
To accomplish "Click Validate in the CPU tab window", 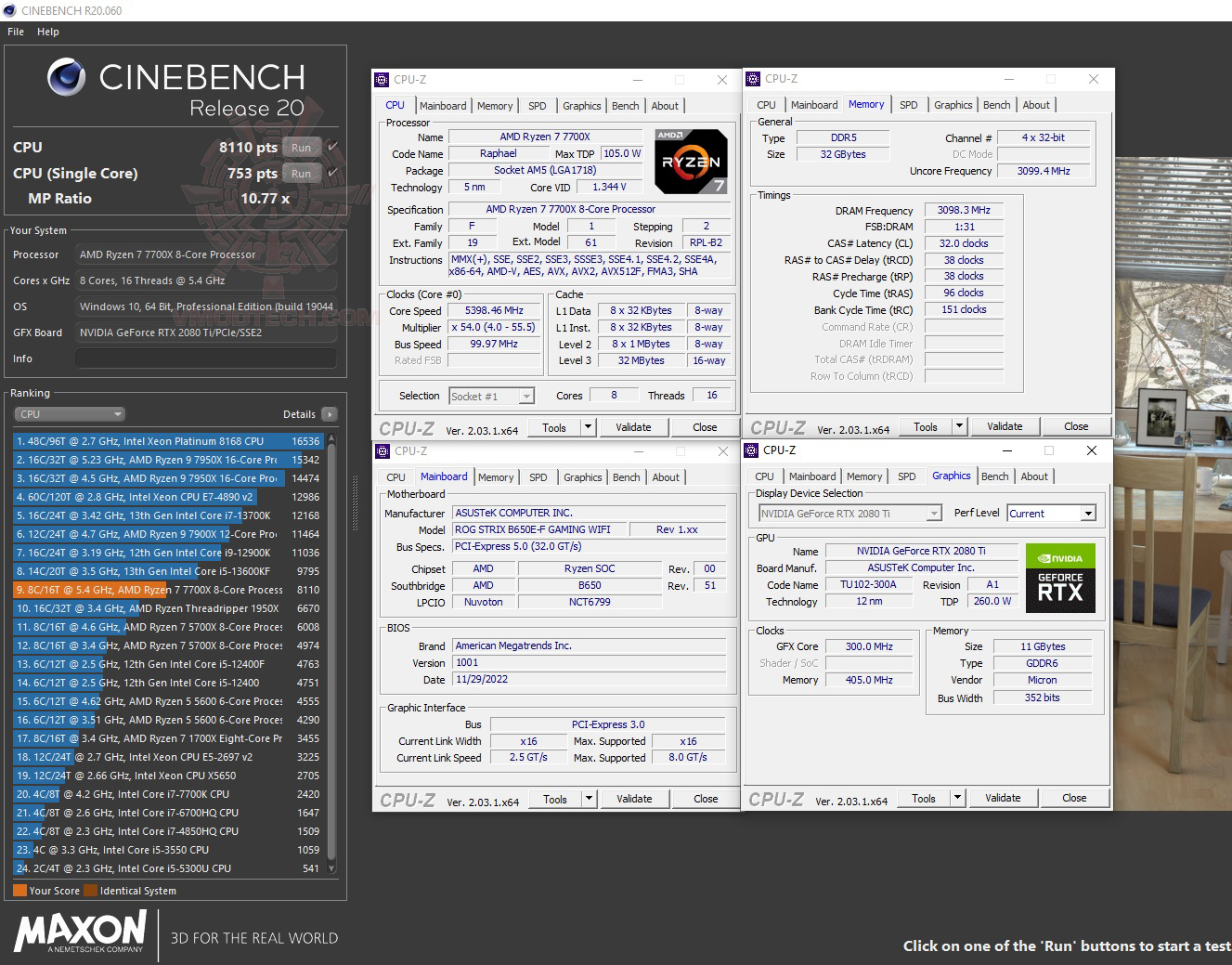I will pyautogui.click(x=633, y=427).
